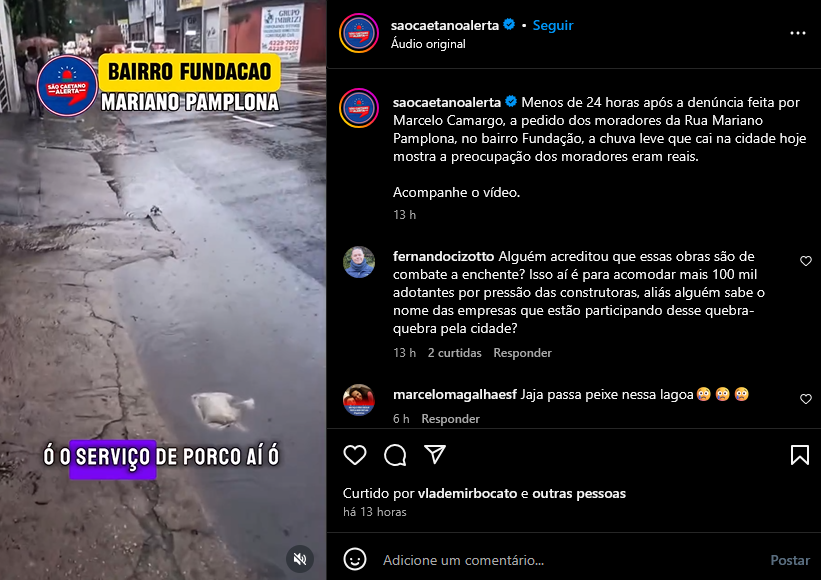Open the vlademirbocato profile link
The height and width of the screenshot is (580, 821).
(467, 493)
